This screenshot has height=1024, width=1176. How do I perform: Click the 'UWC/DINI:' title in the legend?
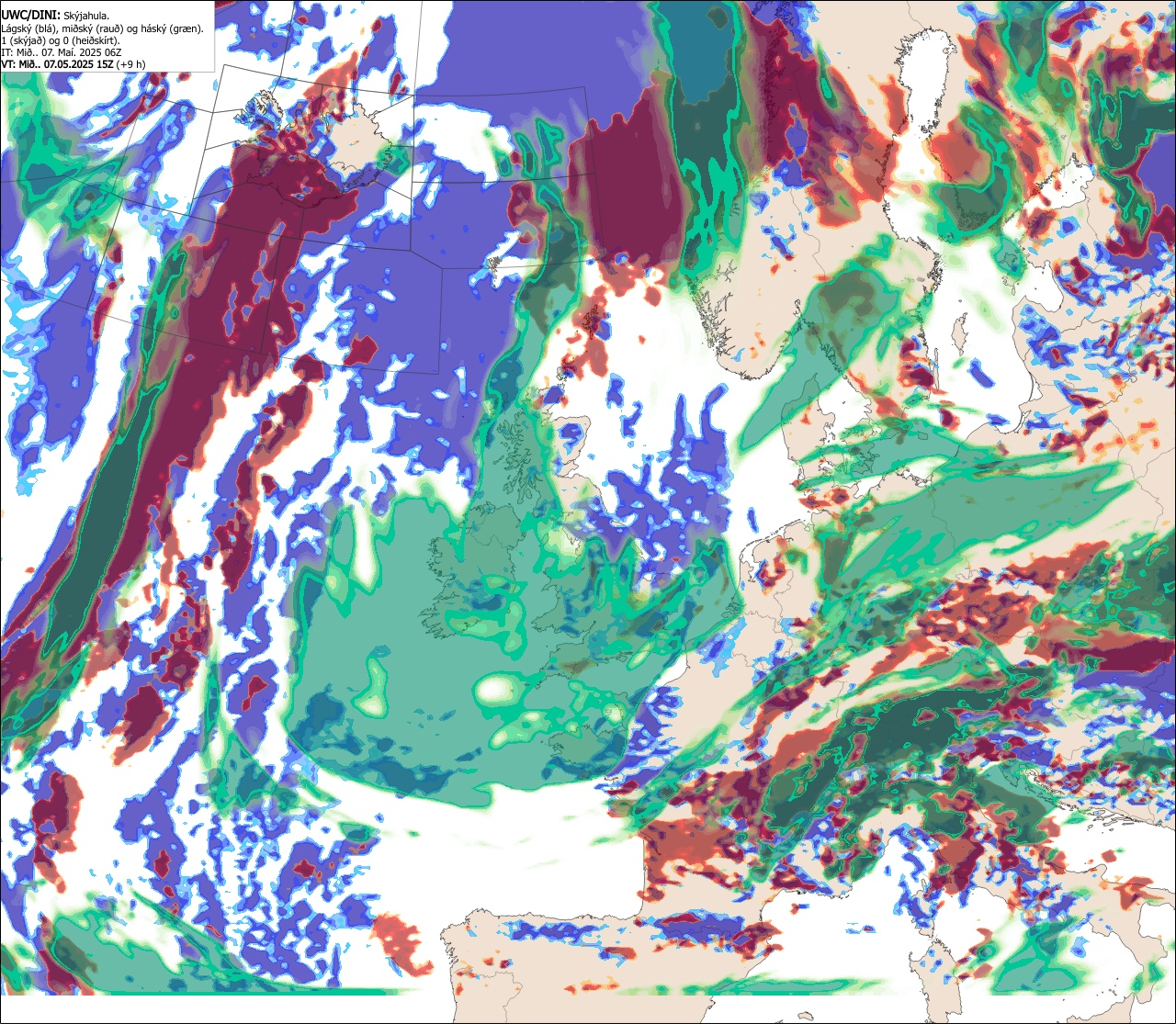(x=31, y=14)
